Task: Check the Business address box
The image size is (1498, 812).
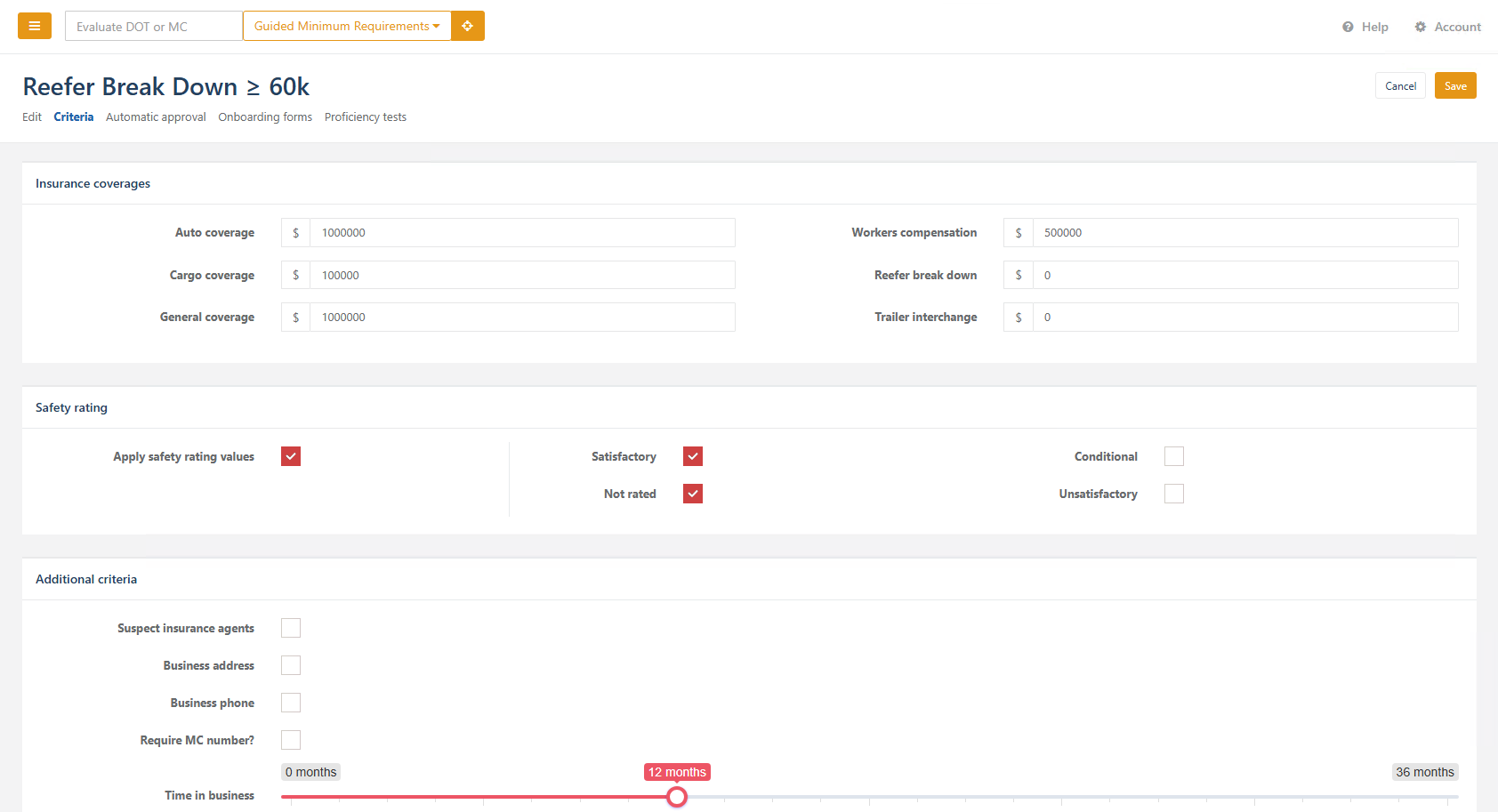Action: pyautogui.click(x=291, y=665)
